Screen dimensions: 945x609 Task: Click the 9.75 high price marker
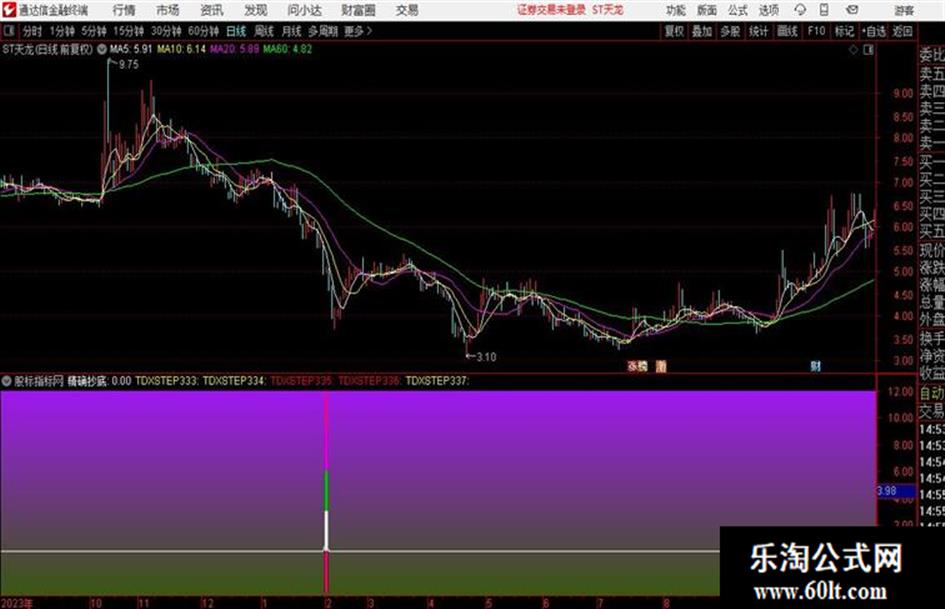(x=128, y=65)
